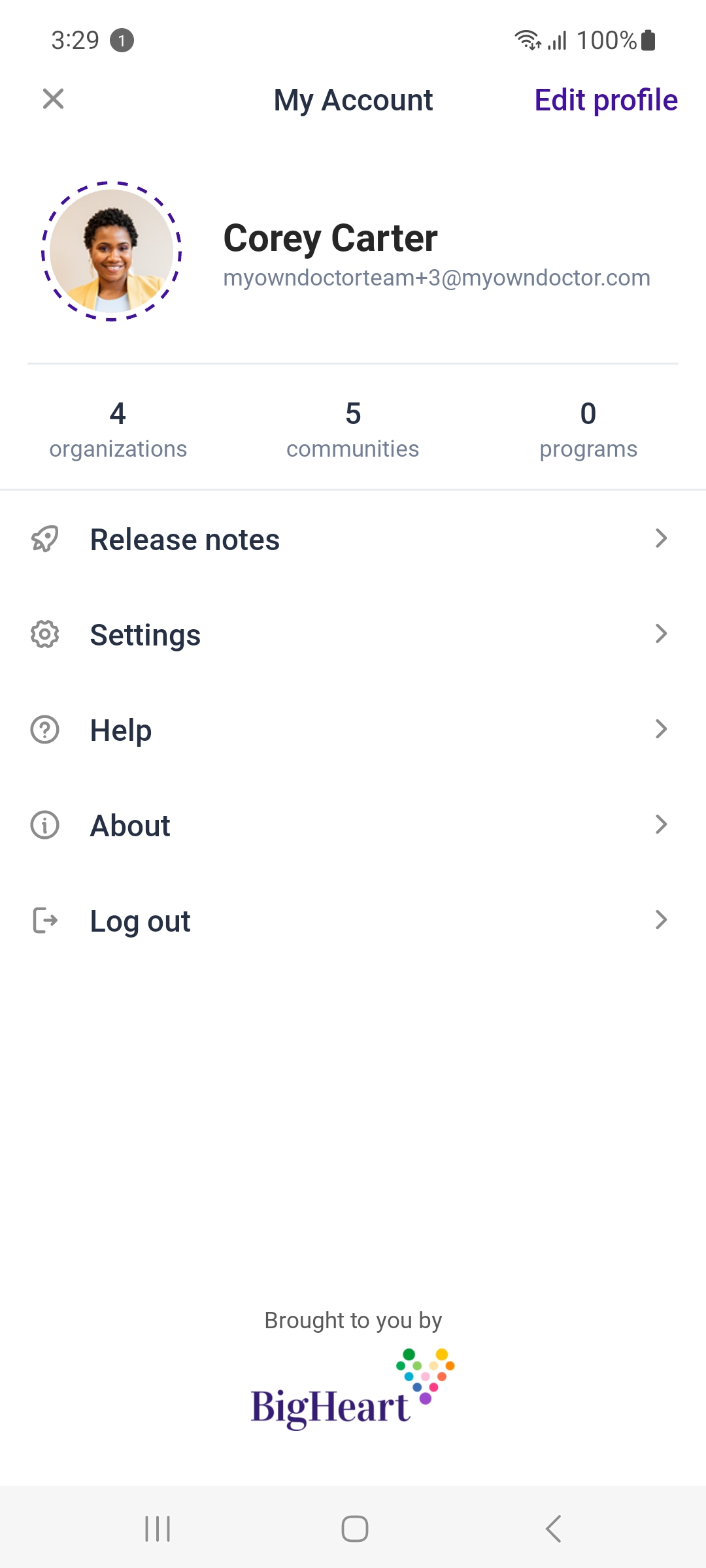Image resolution: width=706 pixels, height=1568 pixels.
Task: Select the Log out menu entry
Action: coord(353,921)
